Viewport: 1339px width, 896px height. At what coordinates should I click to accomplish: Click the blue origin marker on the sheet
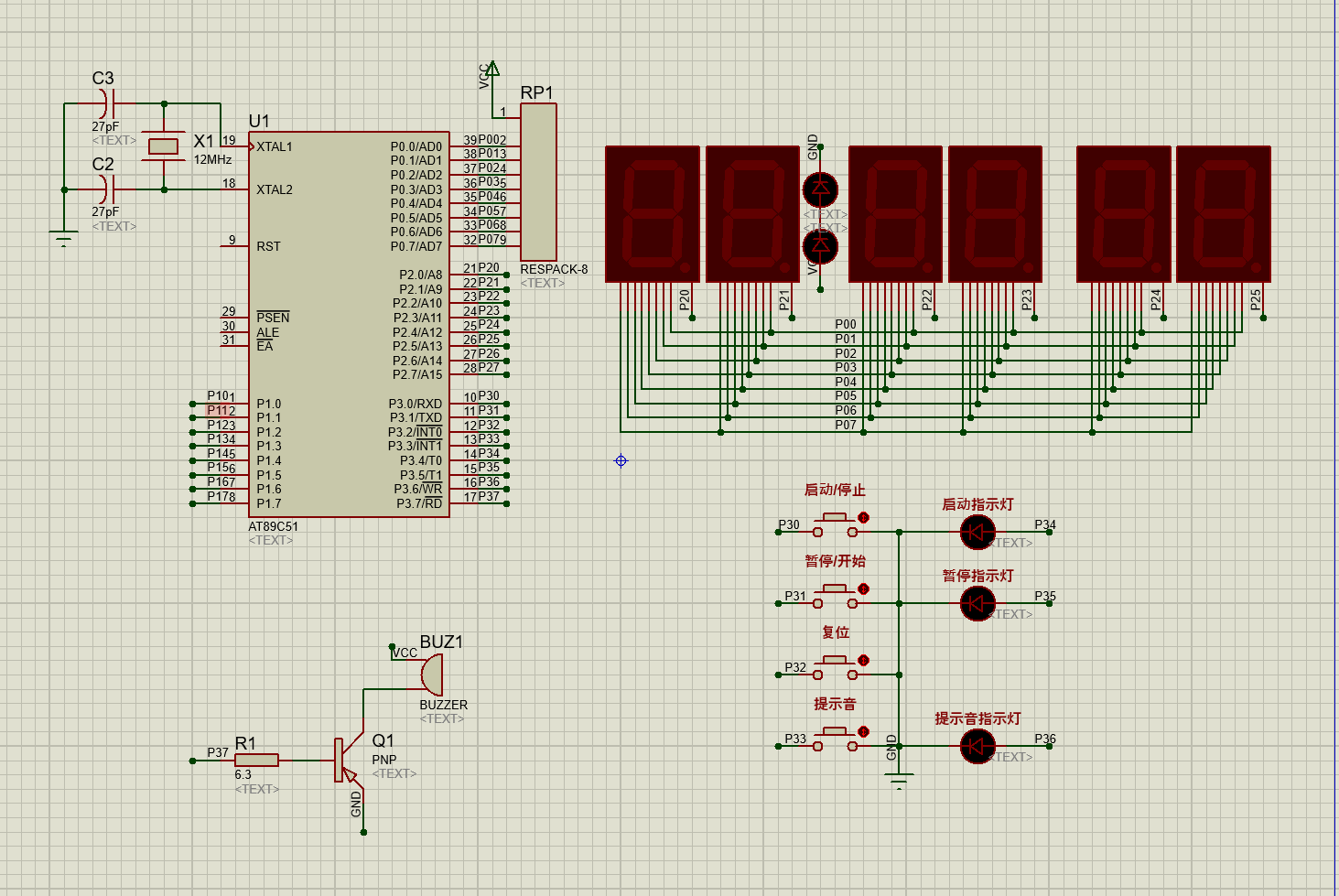coord(621,460)
